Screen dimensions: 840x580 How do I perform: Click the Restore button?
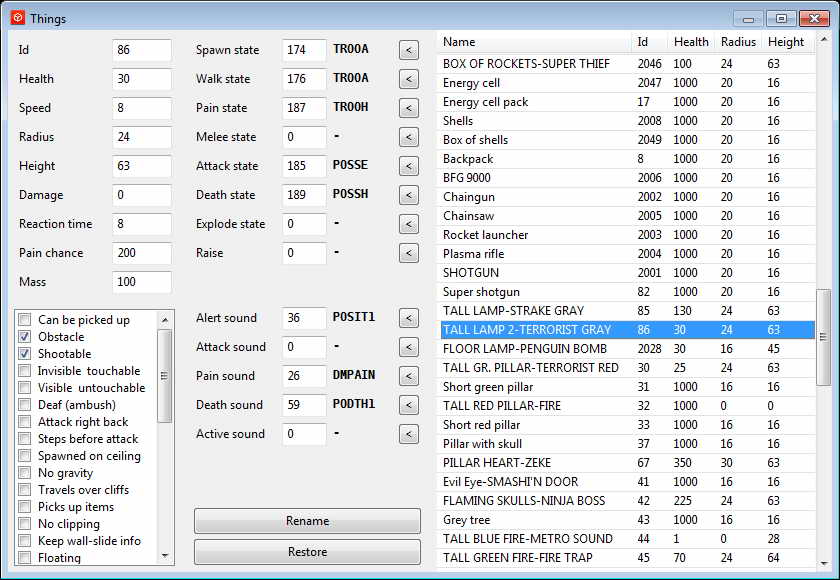(307, 552)
